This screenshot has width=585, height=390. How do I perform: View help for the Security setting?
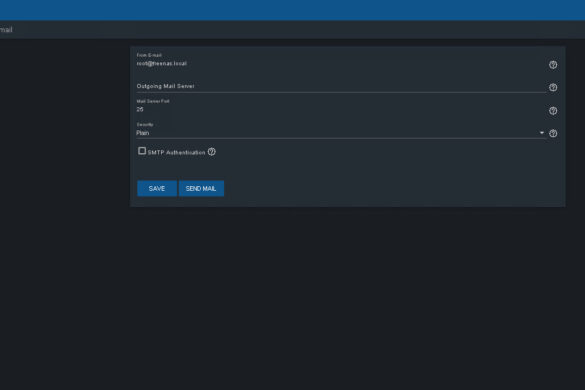[x=553, y=134]
